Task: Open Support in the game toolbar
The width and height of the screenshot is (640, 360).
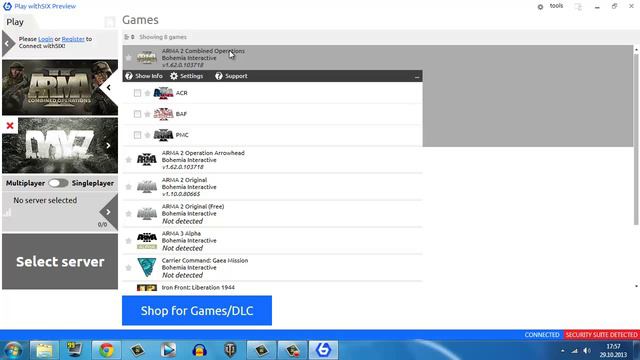Action: (231, 76)
